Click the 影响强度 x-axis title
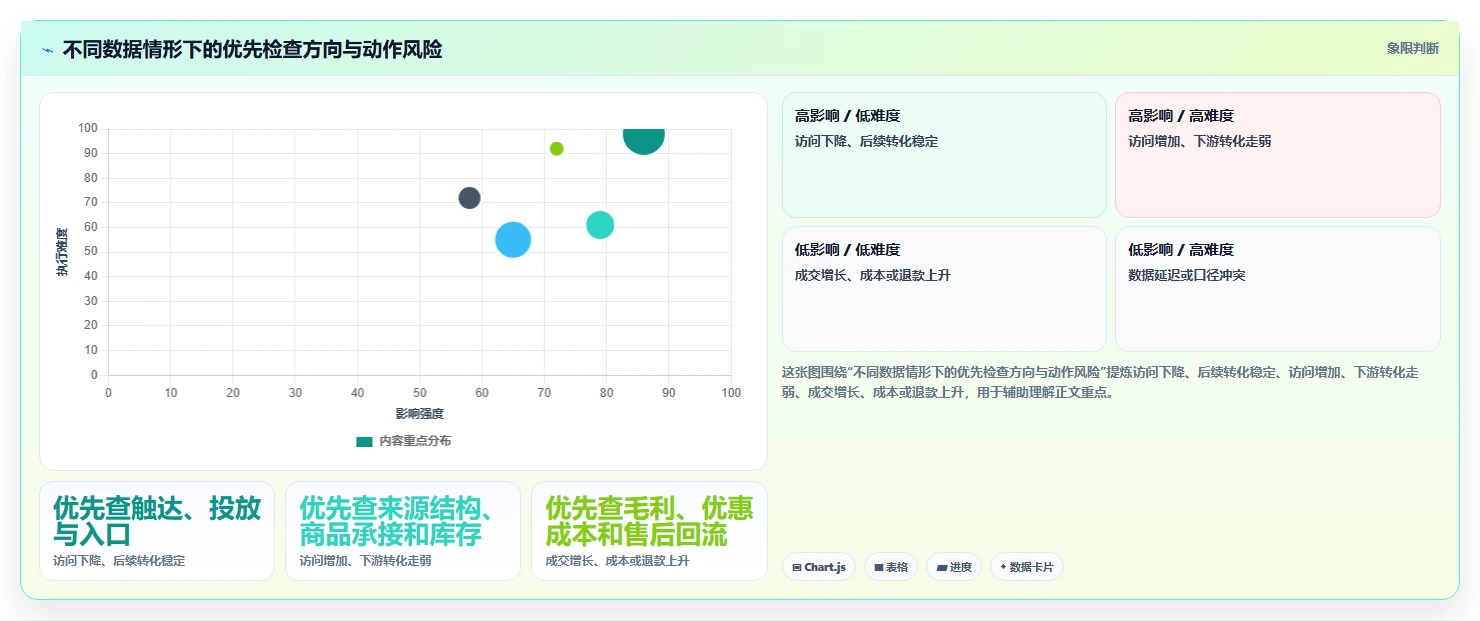 419,413
